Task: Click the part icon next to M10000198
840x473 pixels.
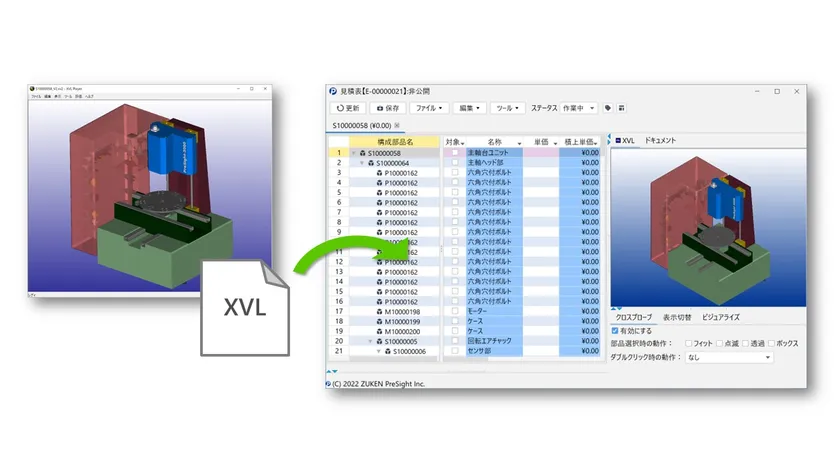Action: coord(379,311)
